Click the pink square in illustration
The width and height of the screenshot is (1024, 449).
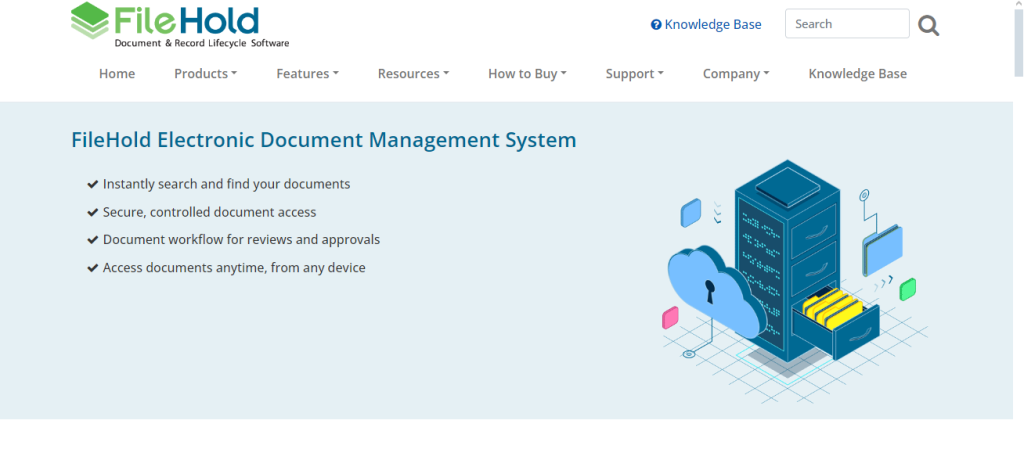point(670,318)
